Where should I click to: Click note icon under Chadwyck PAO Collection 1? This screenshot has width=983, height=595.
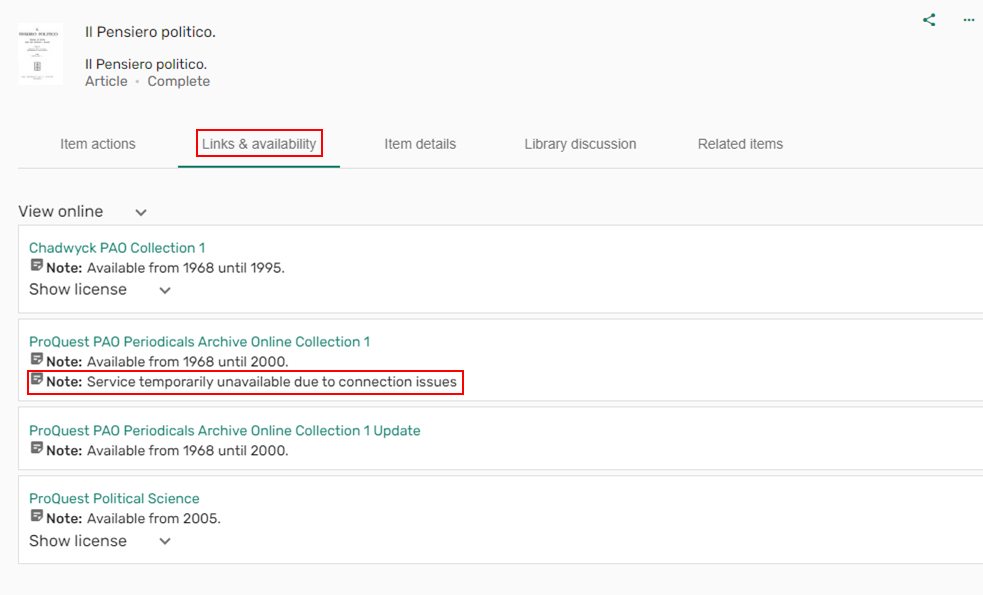click(36, 265)
